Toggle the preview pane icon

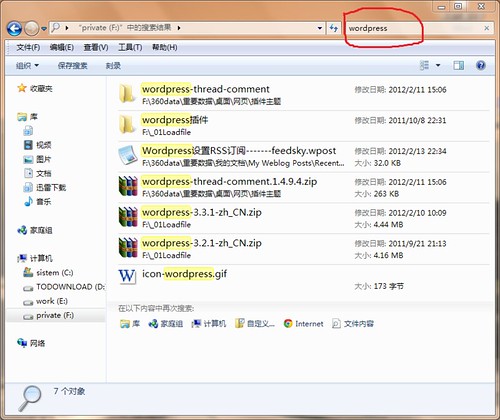(x=459, y=65)
